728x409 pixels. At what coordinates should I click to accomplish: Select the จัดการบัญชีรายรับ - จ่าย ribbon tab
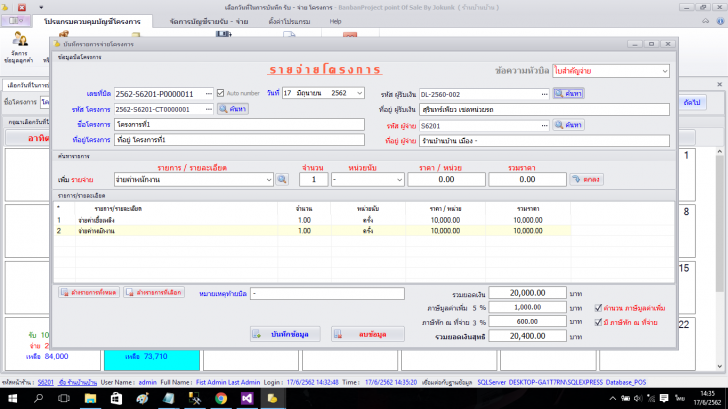coord(208,21)
